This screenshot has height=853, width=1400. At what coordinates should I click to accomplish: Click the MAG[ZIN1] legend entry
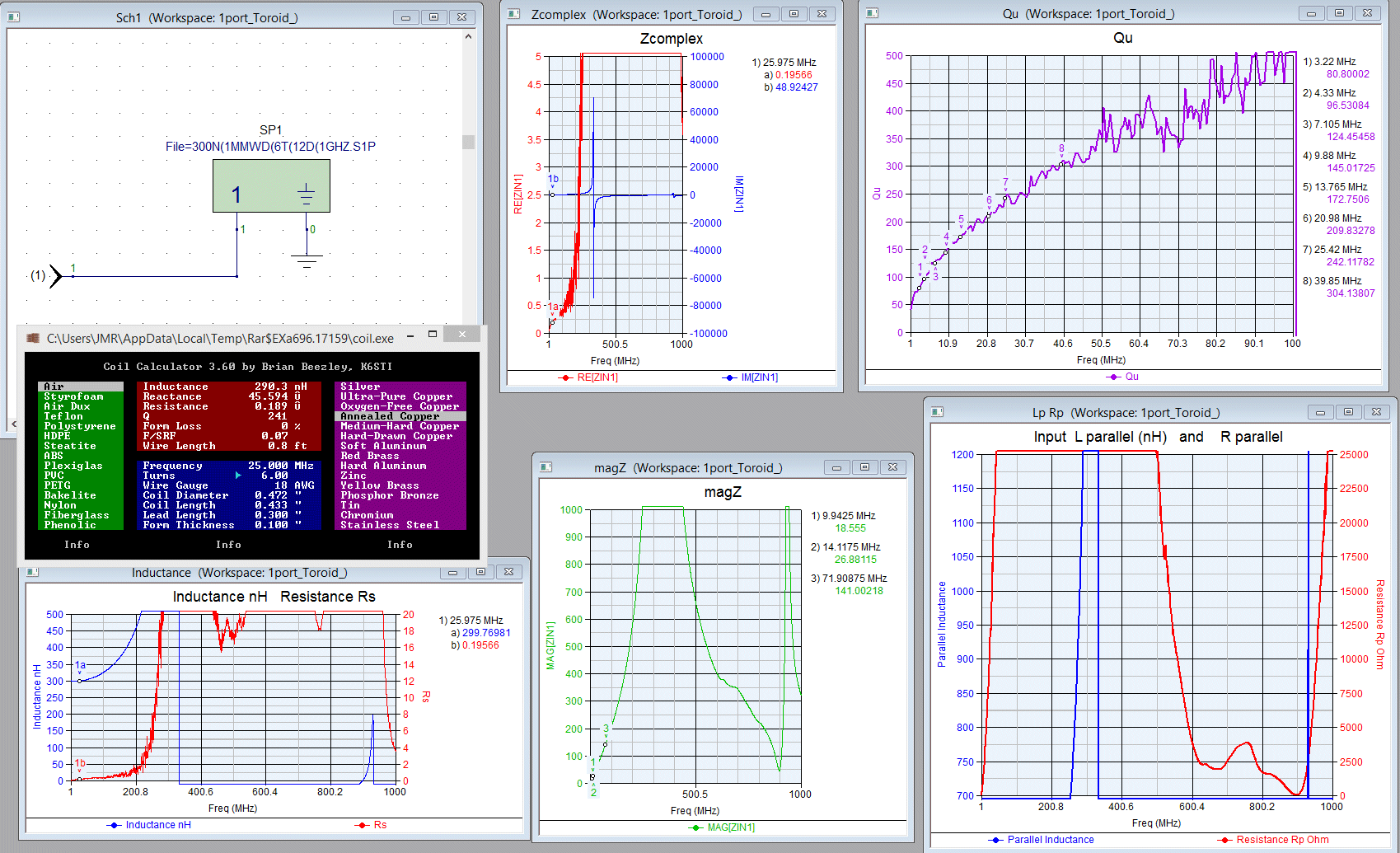coord(730,827)
